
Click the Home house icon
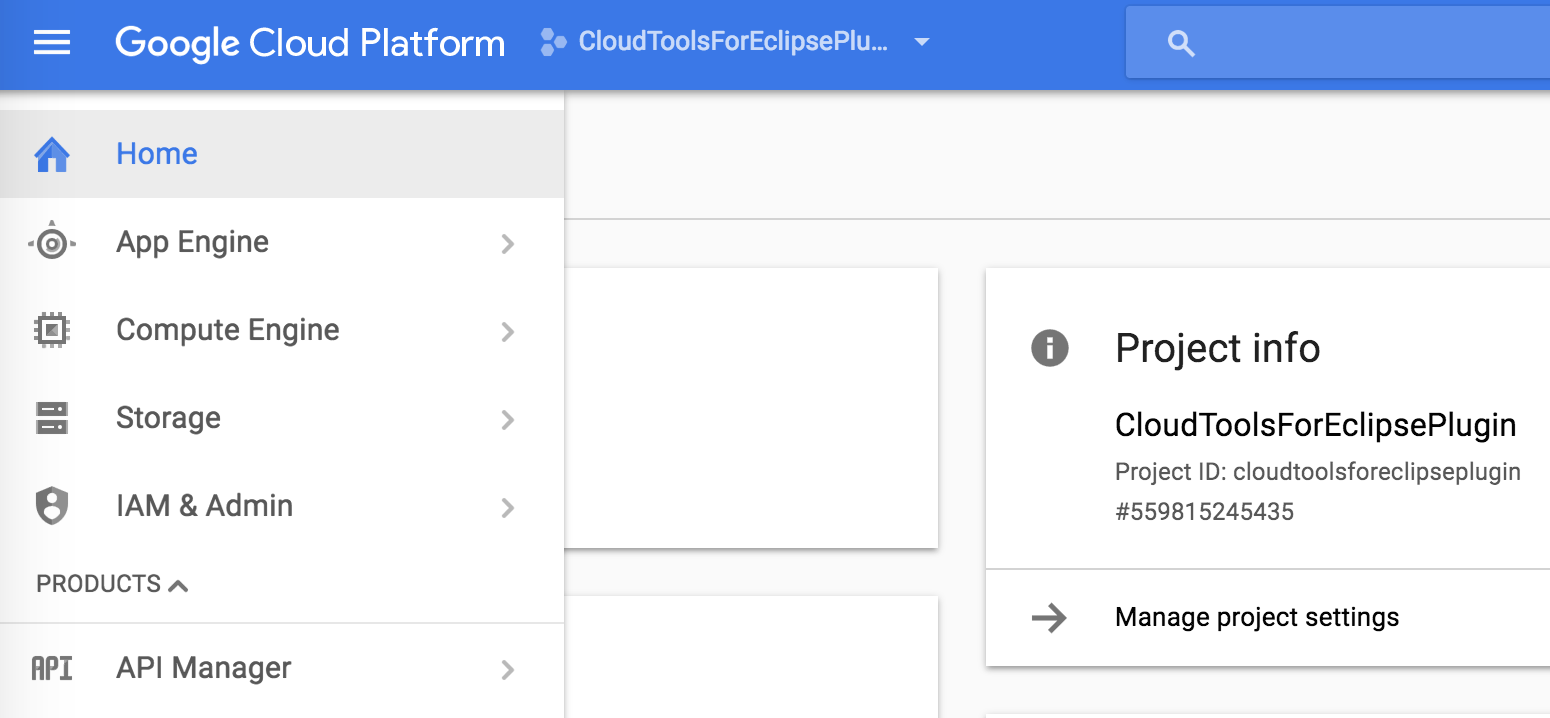click(52, 154)
